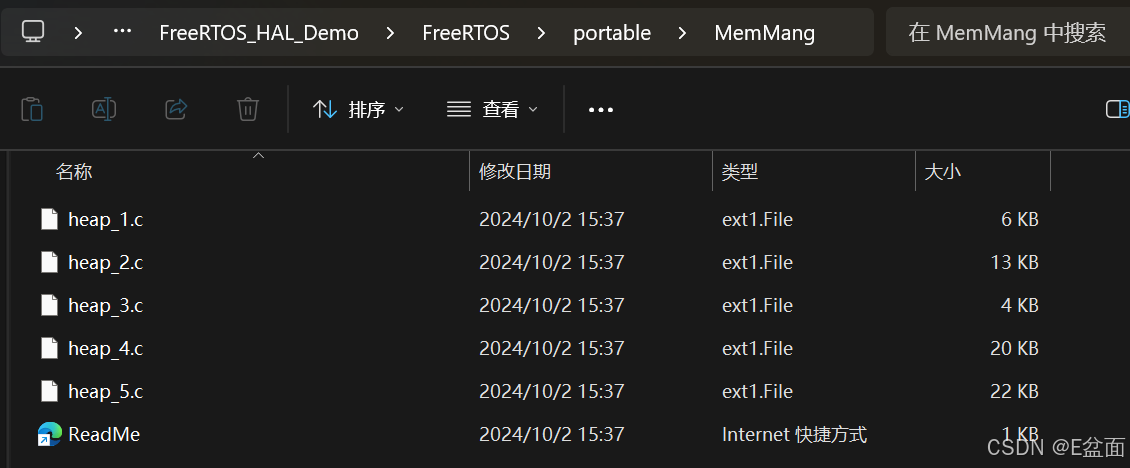This screenshot has height=468, width=1130.
Task: Show hidden breadcrumb path ellipsis
Action: [123, 32]
